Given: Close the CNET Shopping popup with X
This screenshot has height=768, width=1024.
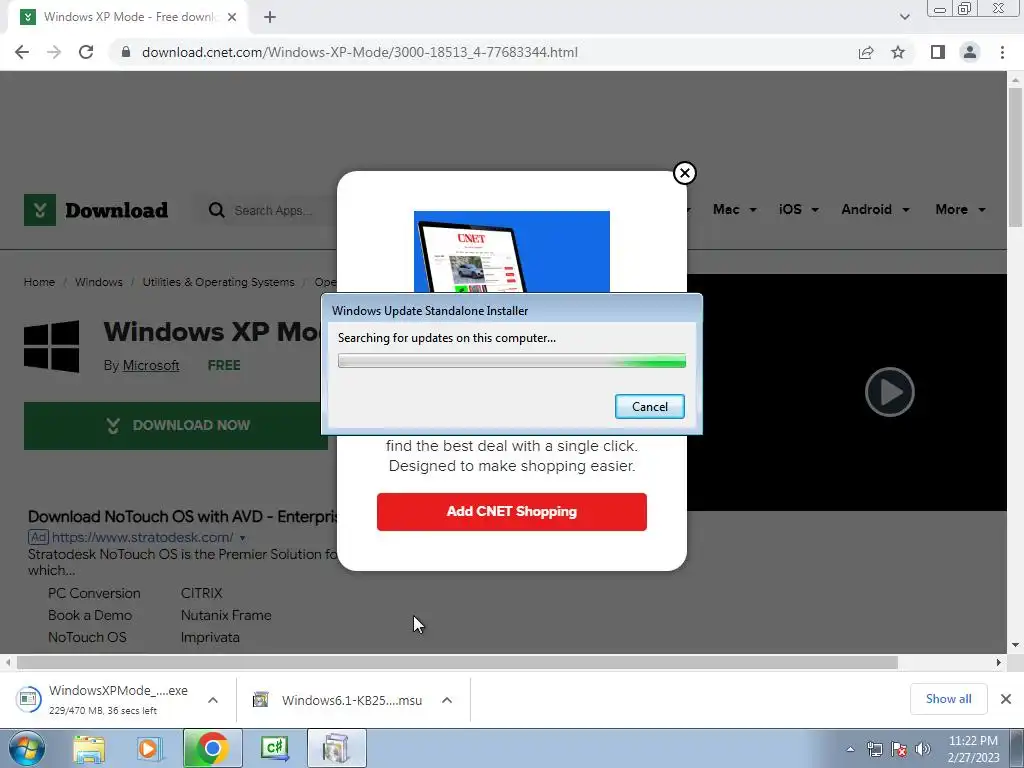Looking at the screenshot, I should point(684,173).
